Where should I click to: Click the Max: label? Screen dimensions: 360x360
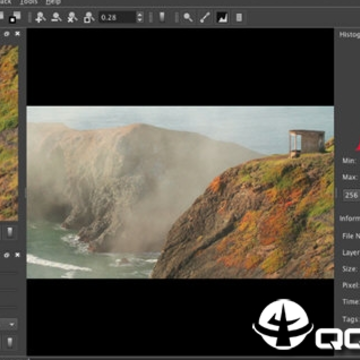click(349, 177)
